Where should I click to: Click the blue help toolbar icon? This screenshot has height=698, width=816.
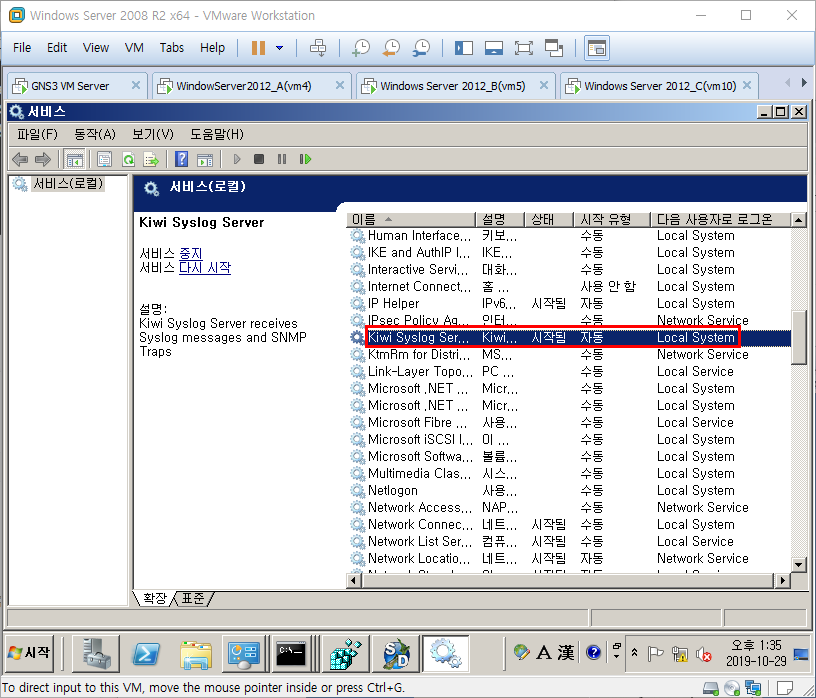coord(182,159)
